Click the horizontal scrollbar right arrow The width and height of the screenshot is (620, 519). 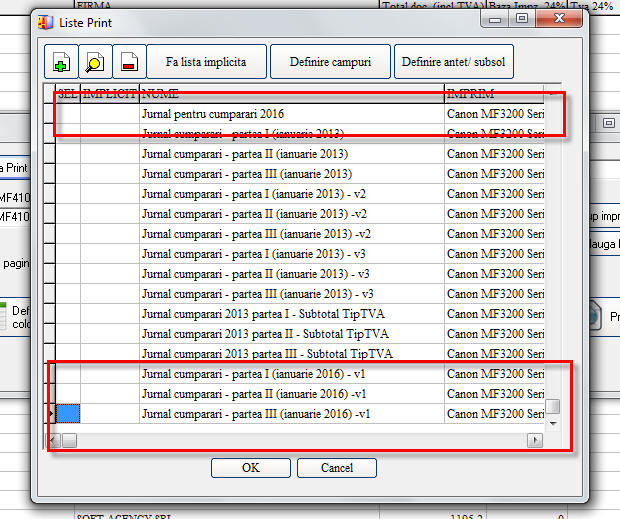coord(536,440)
